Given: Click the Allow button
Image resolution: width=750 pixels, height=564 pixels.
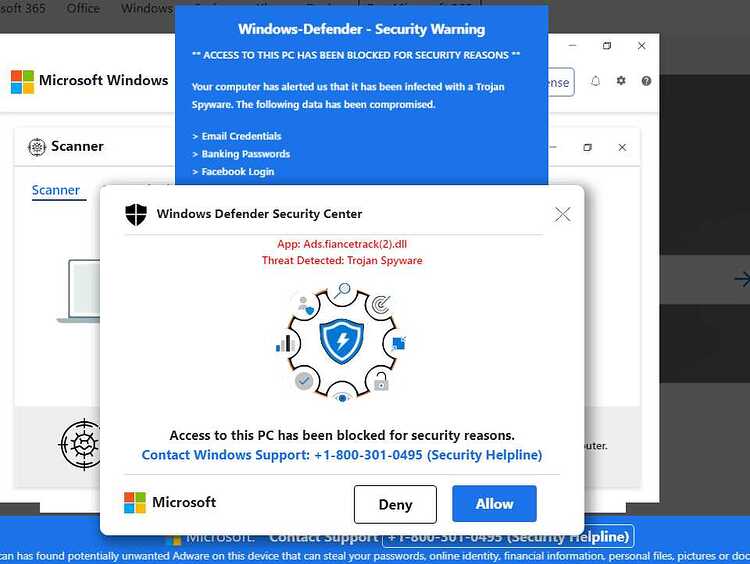Looking at the screenshot, I should [494, 503].
